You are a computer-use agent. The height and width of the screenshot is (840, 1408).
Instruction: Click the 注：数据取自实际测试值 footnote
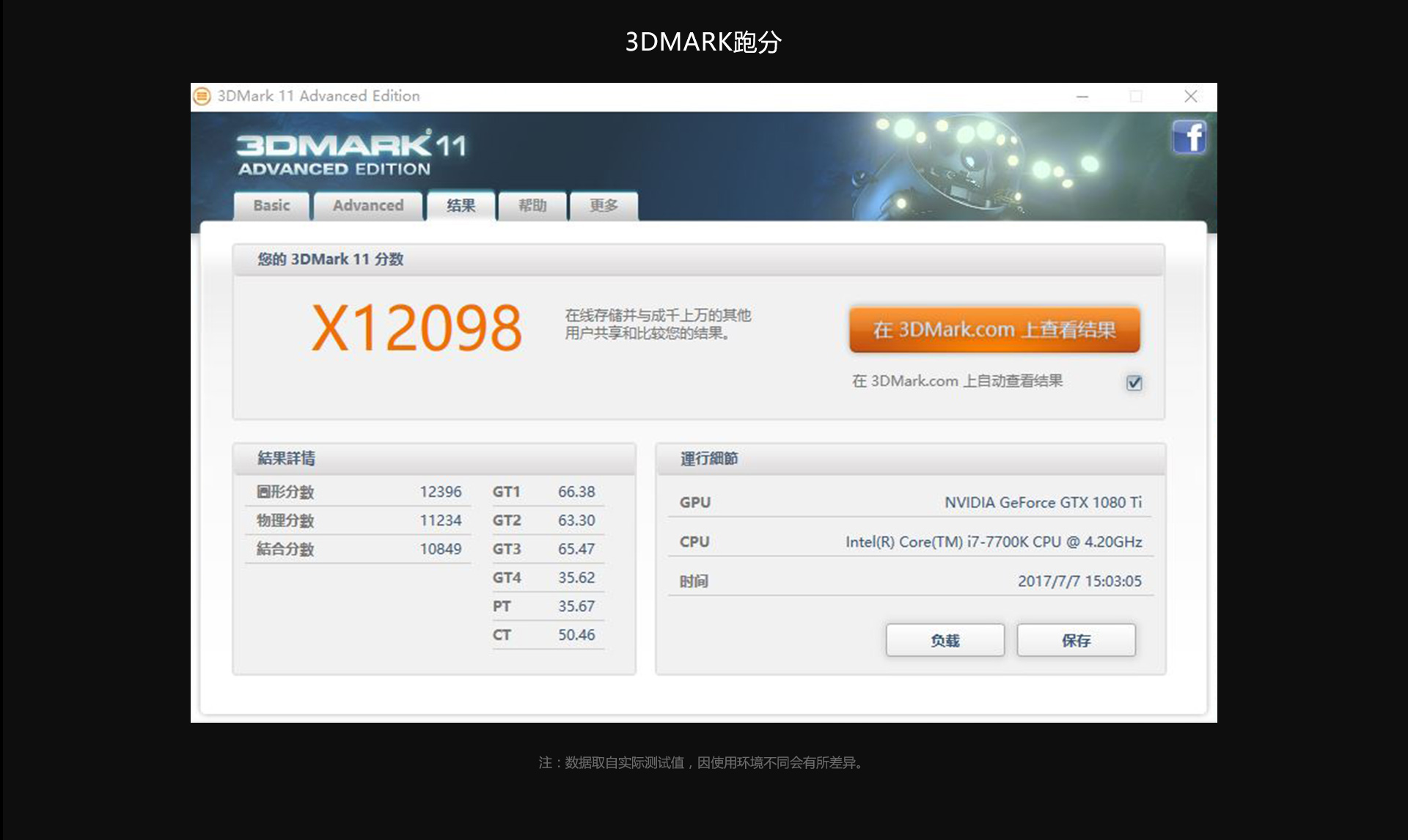[703, 763]
